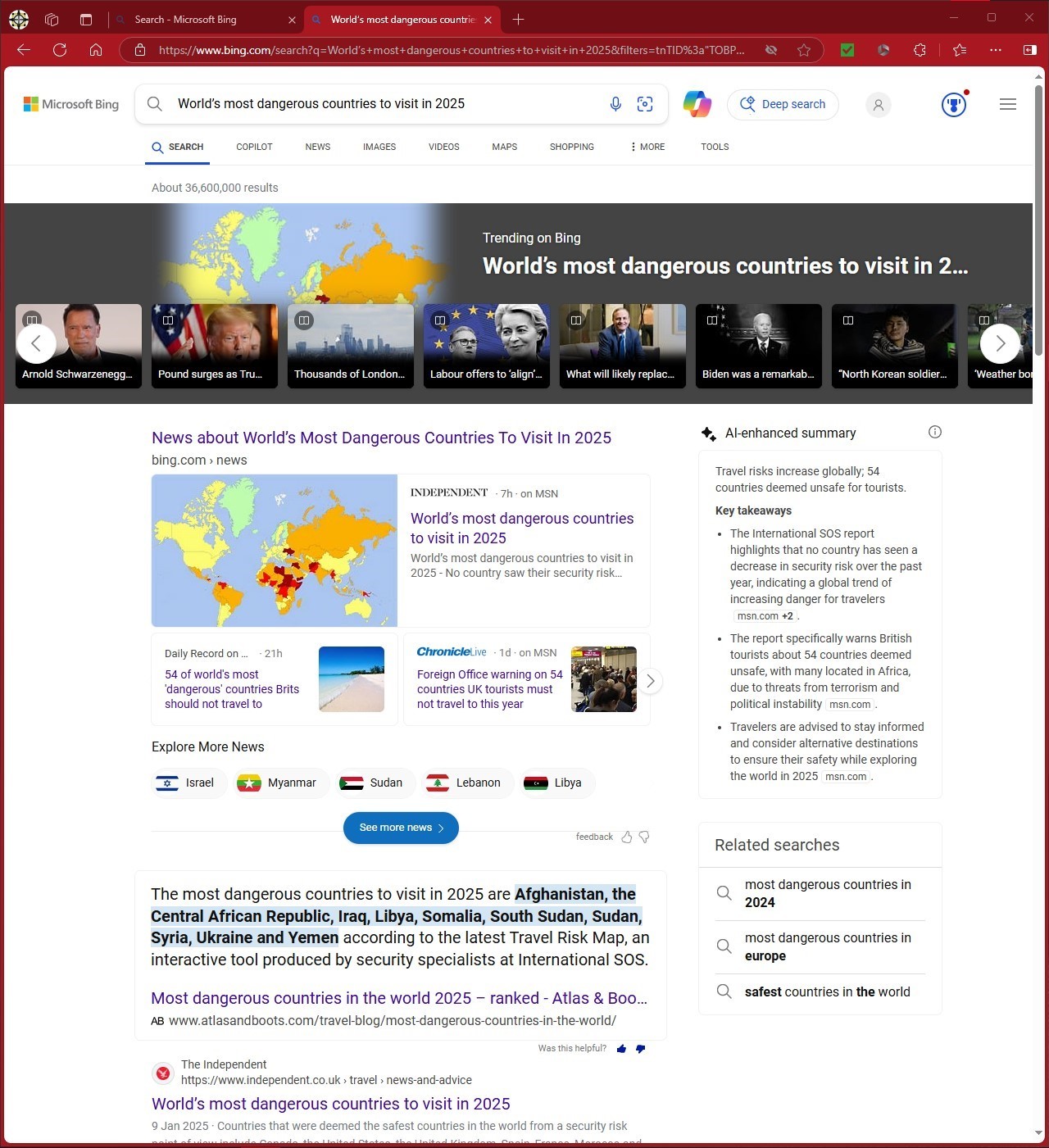
Task: Open favorites list icon in toolbar
Action: coord(960,50)
